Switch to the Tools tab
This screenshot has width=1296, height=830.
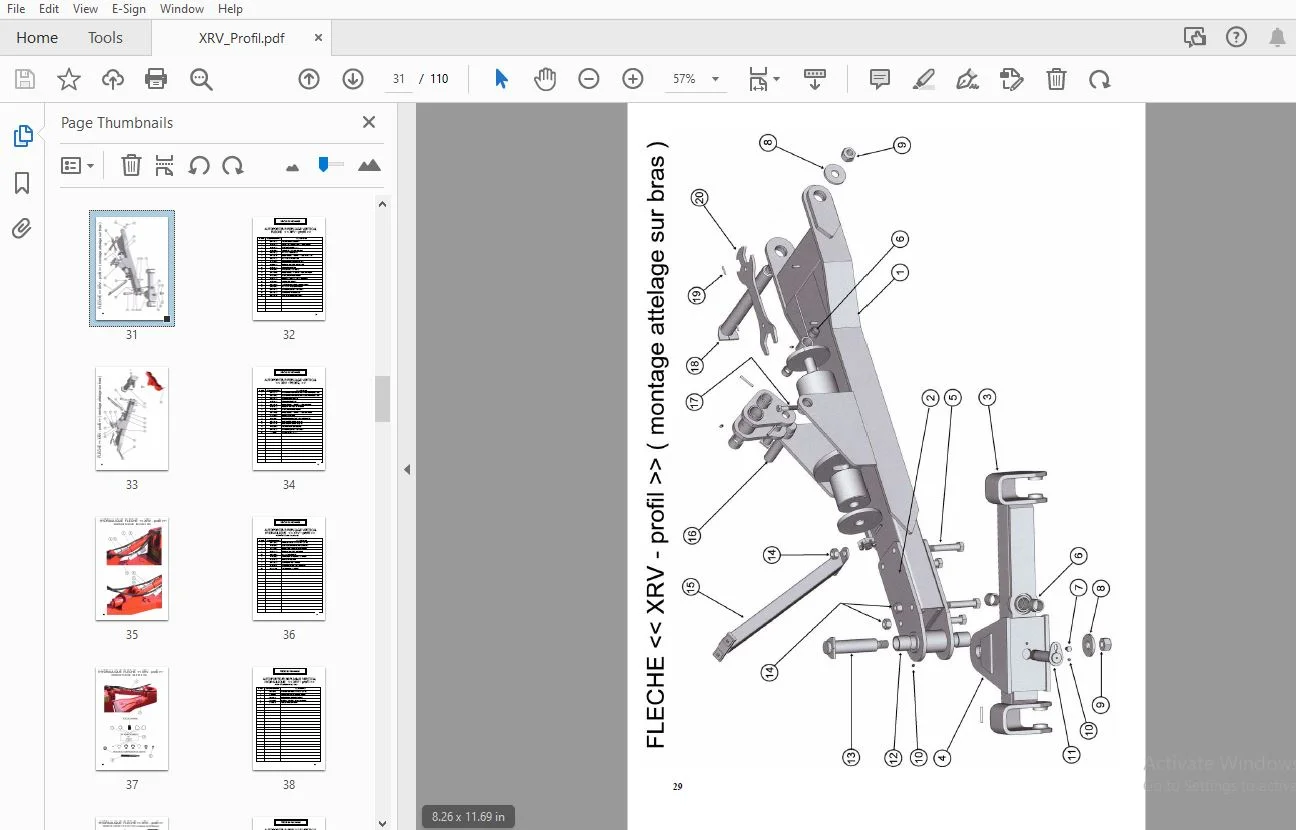(x=105, y=38)
